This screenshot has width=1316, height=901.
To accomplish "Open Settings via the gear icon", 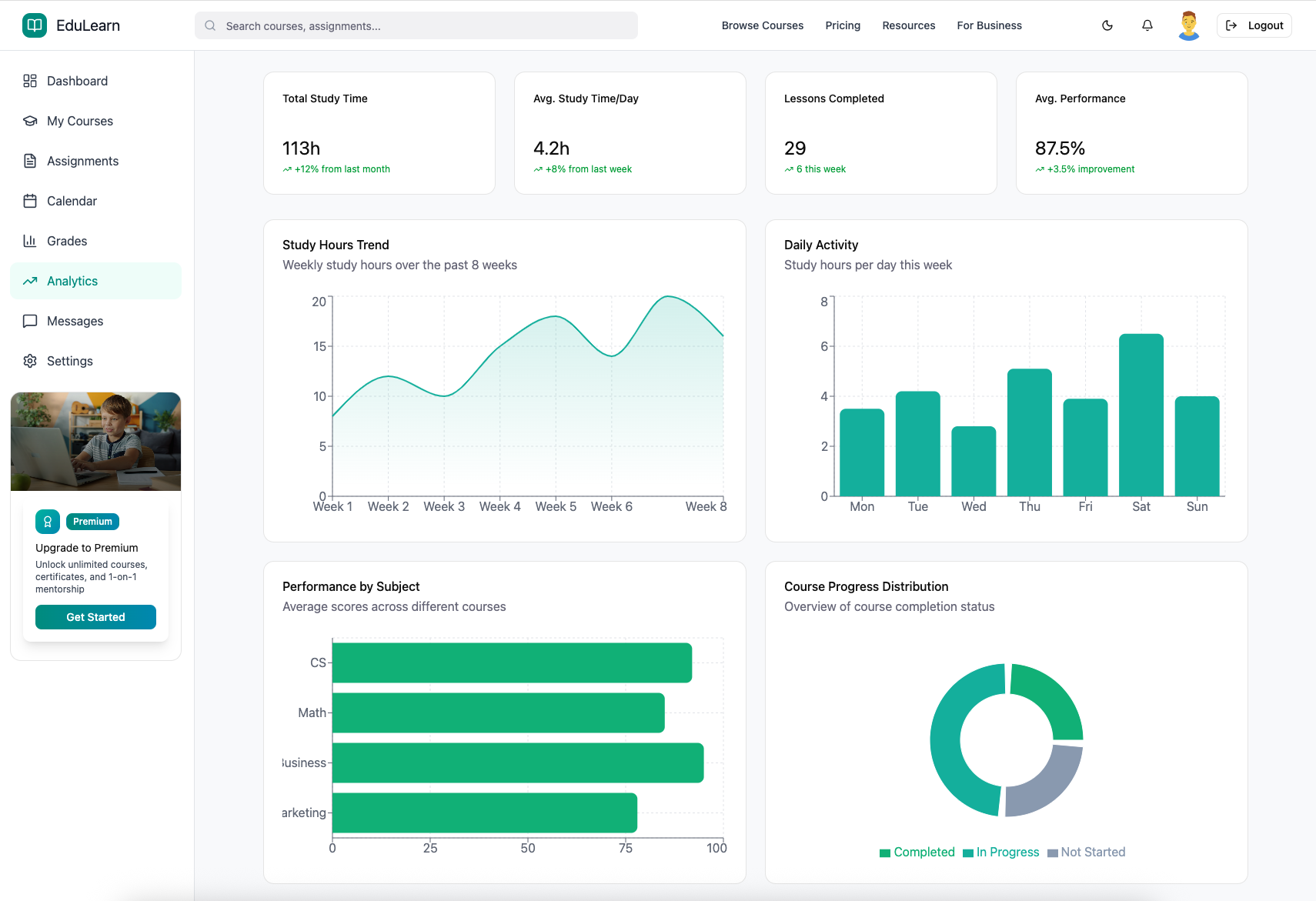I will 30,361.
